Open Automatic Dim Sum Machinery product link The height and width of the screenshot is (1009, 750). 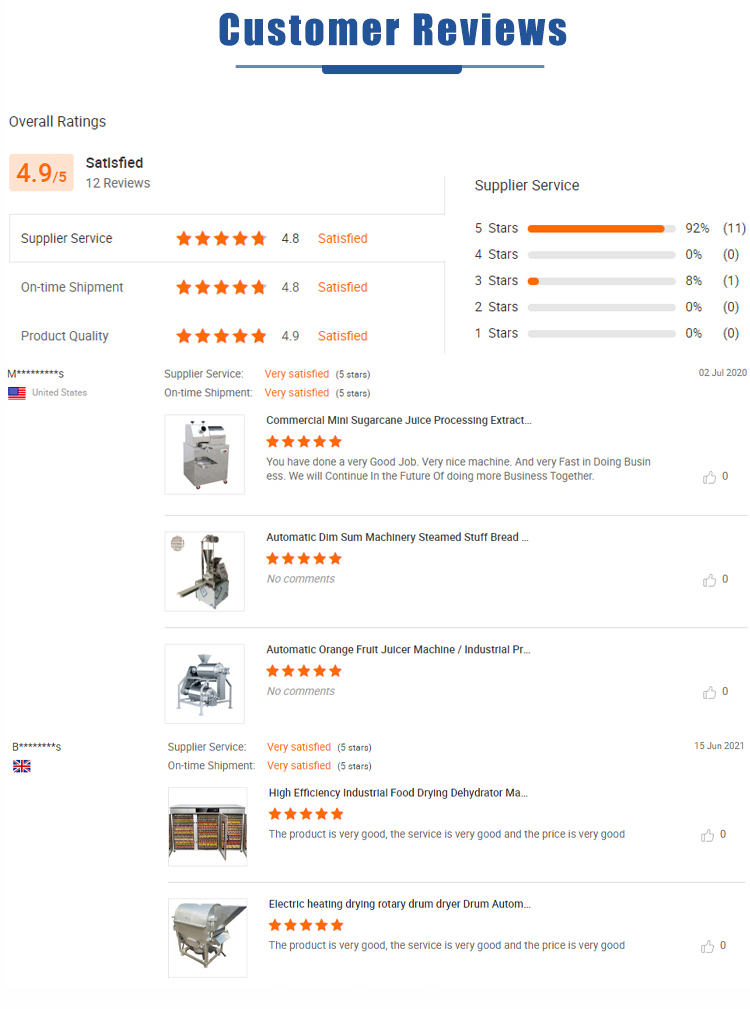(397, 537)
